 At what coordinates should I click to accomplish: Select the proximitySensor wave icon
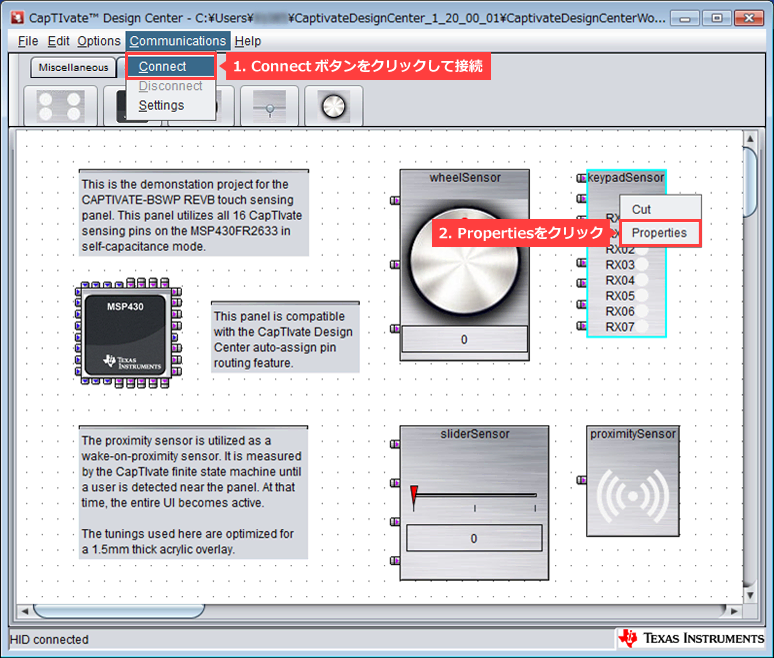(633, 496)
